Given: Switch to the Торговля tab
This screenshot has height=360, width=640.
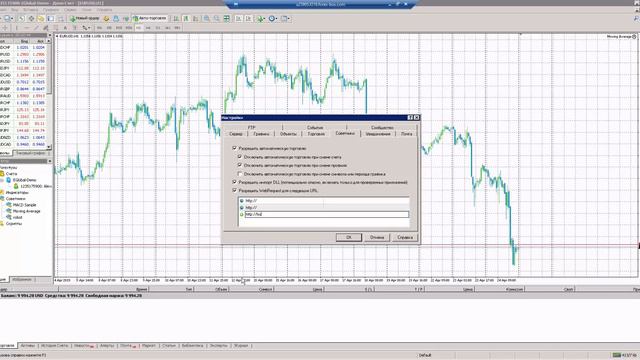Looking at the screenshot, I should tap(316, 134).
